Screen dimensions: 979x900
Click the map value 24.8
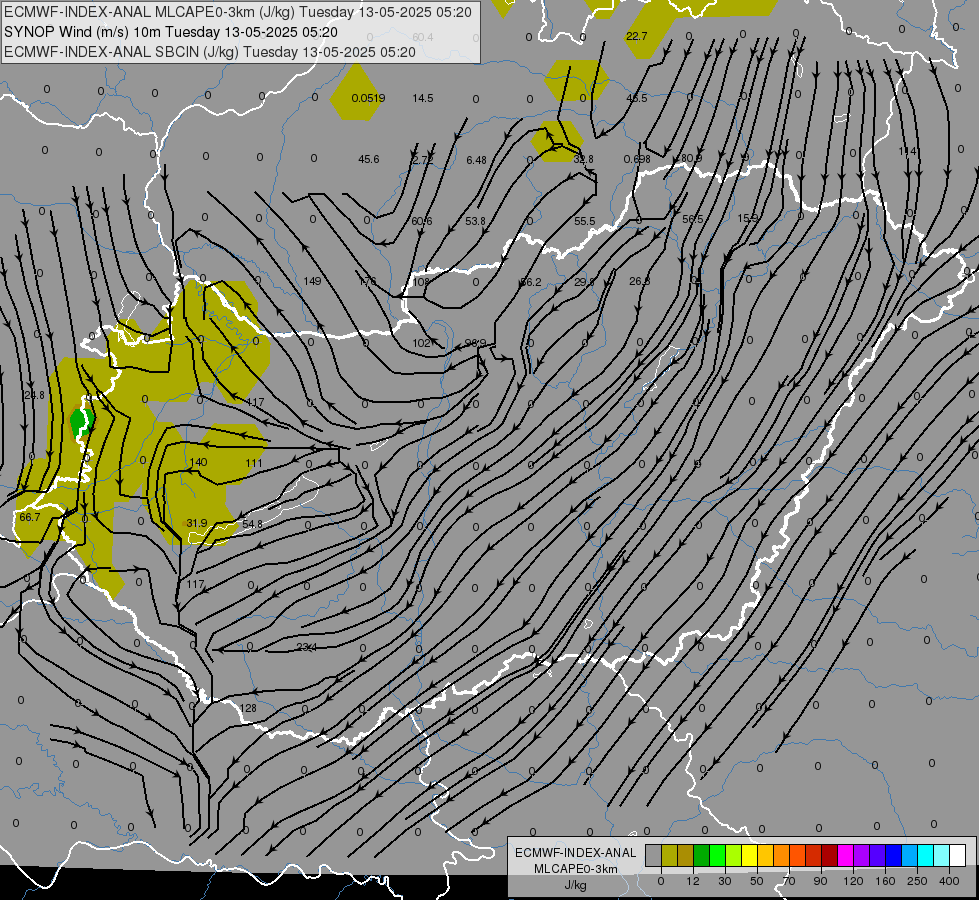click(x=34, y=395)
